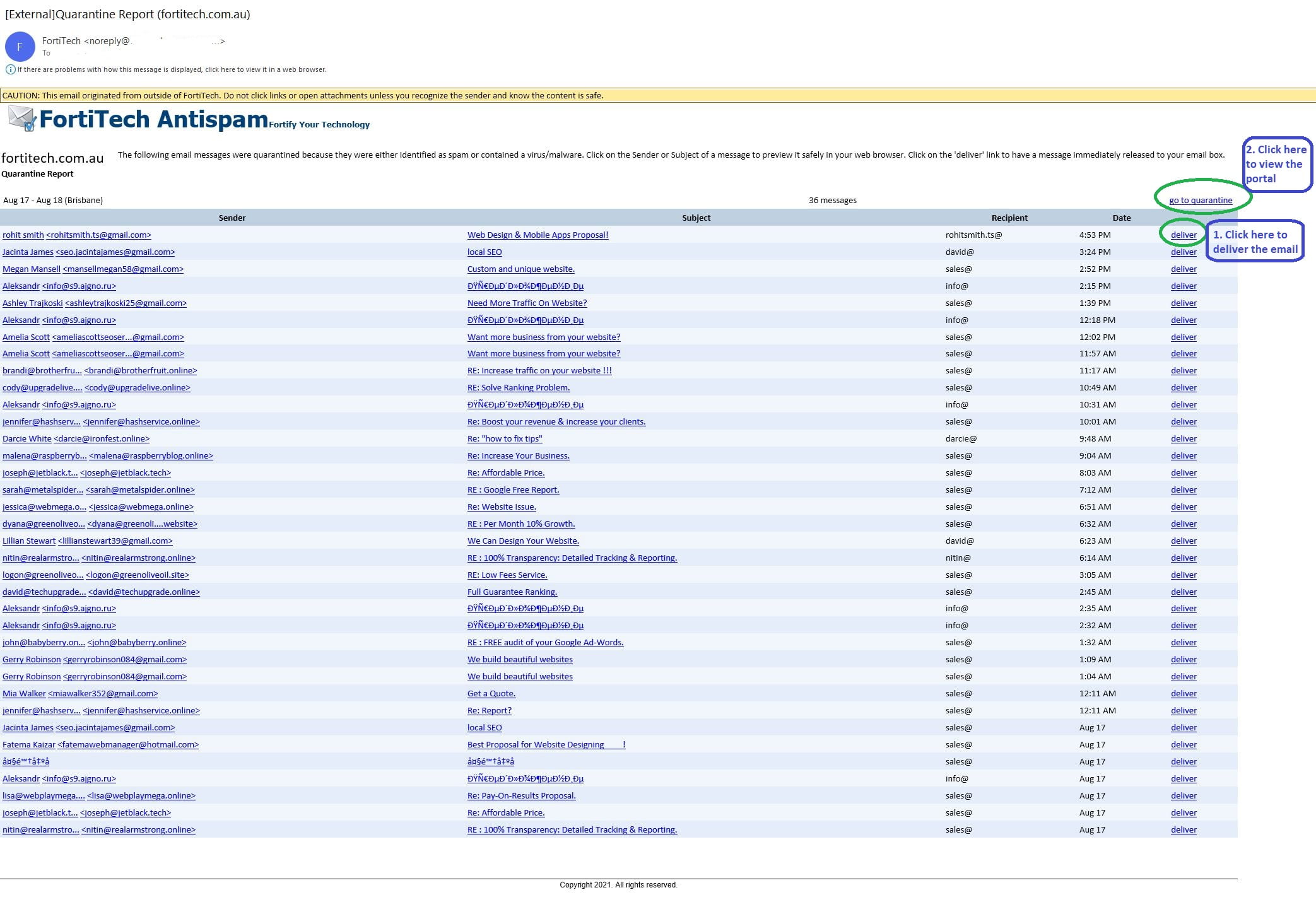Click the Sender column header
Image resolution: width=1316 pixels, height=907 pixels.
tap(232, 218)
